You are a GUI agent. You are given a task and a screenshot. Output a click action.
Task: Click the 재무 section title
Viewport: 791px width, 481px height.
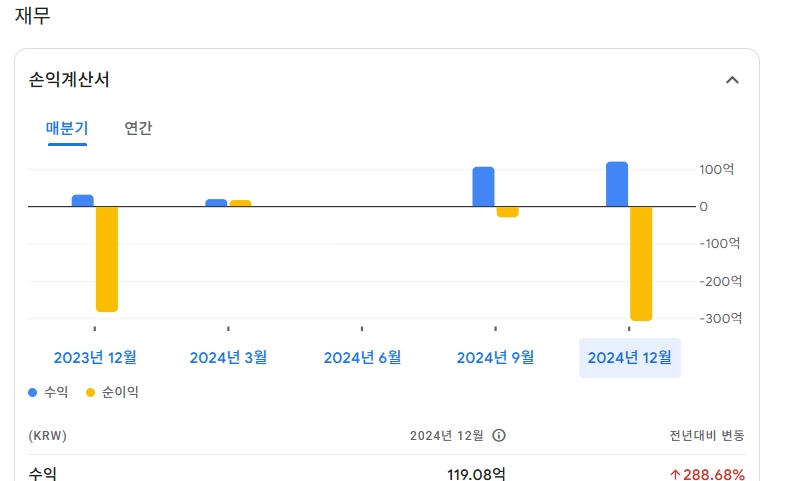tap(33, 15)
